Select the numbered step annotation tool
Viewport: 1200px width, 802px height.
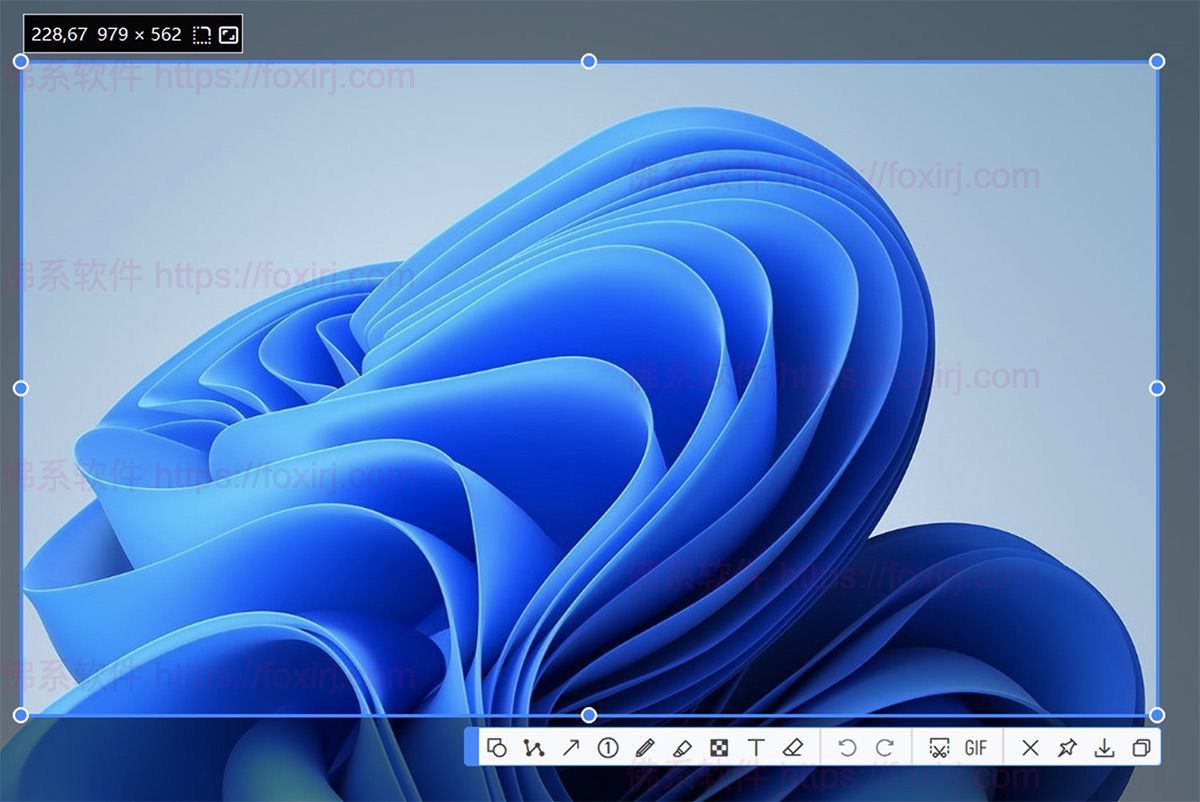point(607,747)
